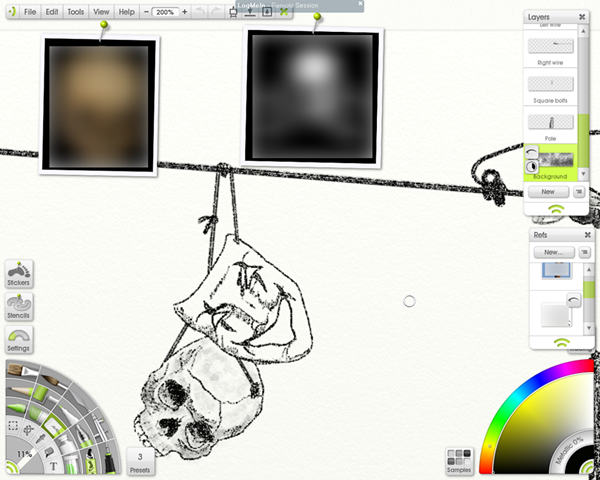Image resolution: width=600 pixels, height=480 pixels.
Task: Zoom in with the plus button
Action: pos(184,12)
